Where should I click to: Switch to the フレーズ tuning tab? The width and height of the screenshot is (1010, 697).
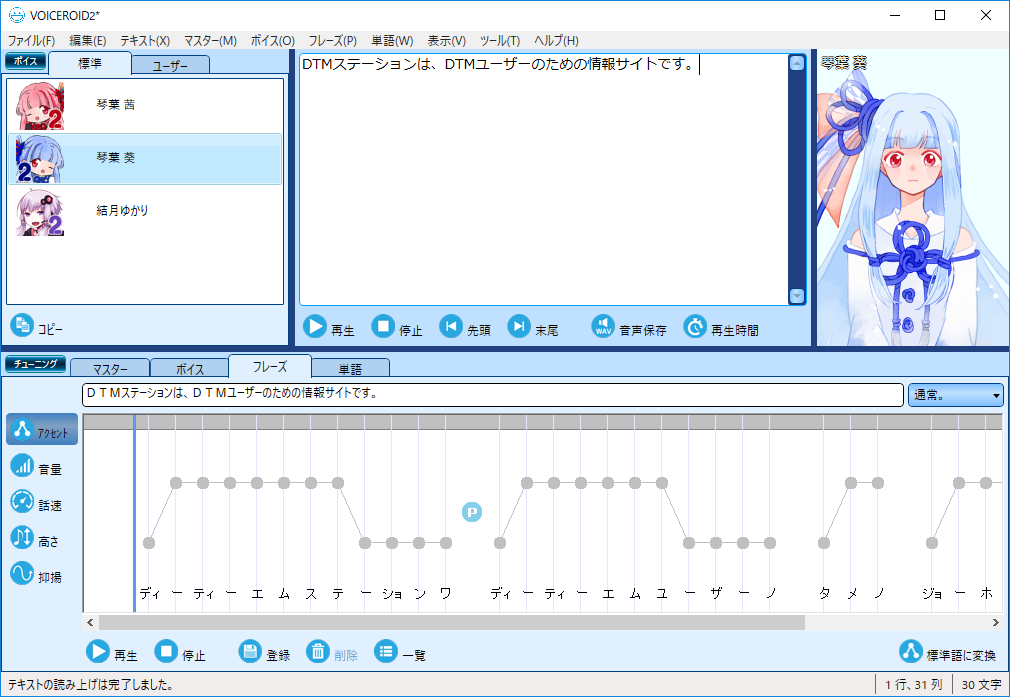pos(270,366)
